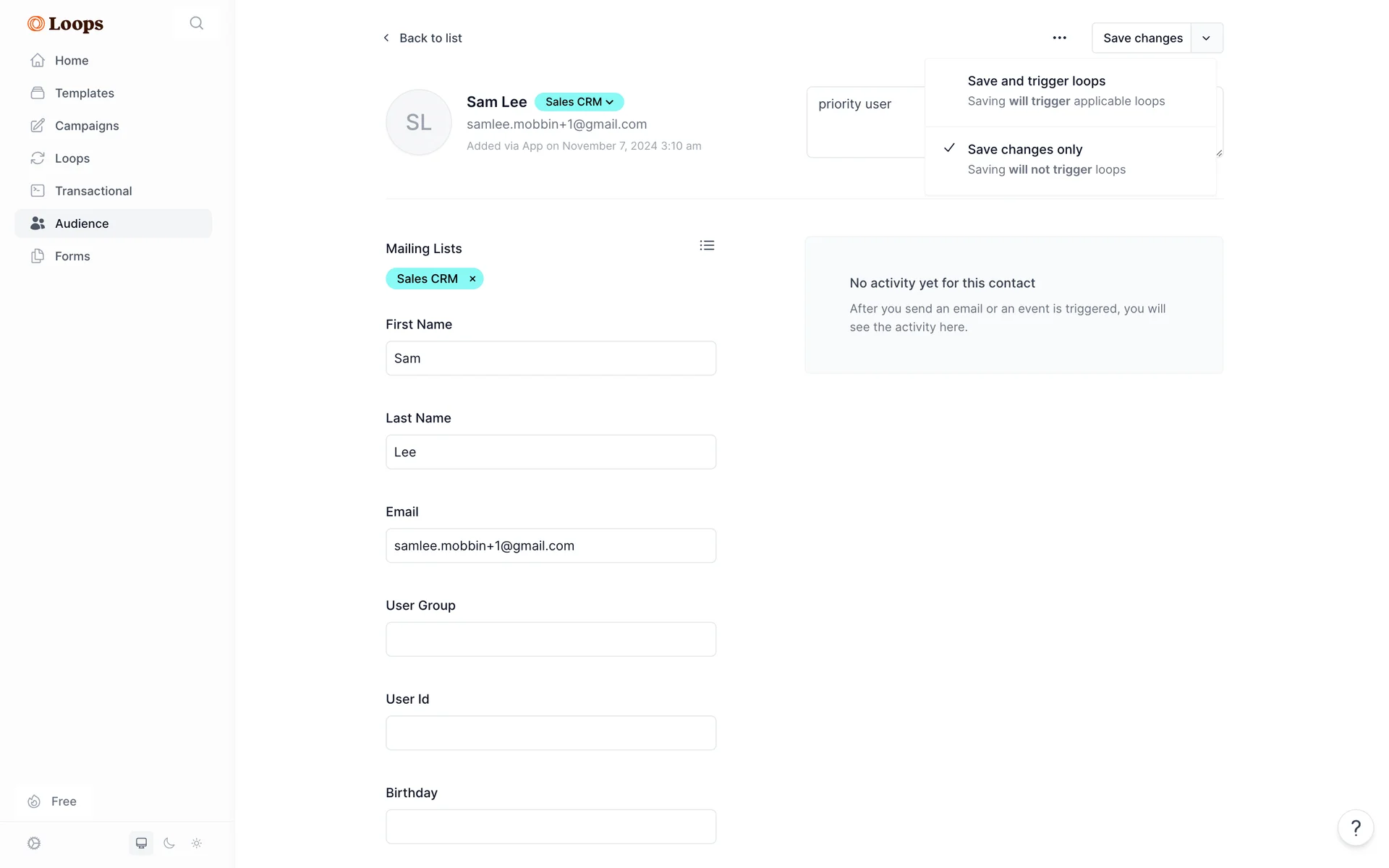1389x868 pixels.
Task: Click the Loops logo
Action: coord(66,24)
